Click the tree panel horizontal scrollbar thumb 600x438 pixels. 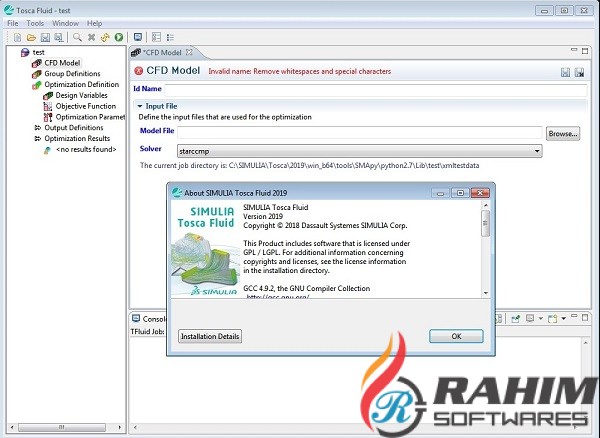(x=62, y=427)
